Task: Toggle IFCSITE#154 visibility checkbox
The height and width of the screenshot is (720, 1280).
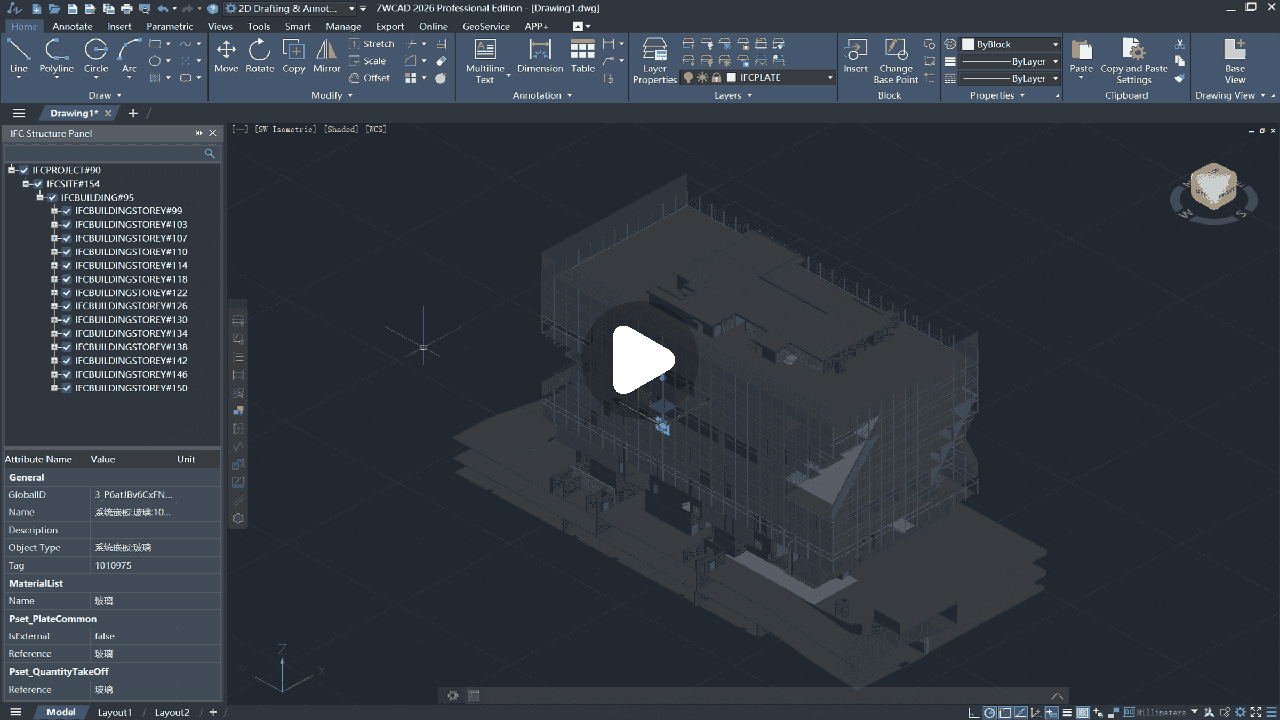Action: [38, 184]
